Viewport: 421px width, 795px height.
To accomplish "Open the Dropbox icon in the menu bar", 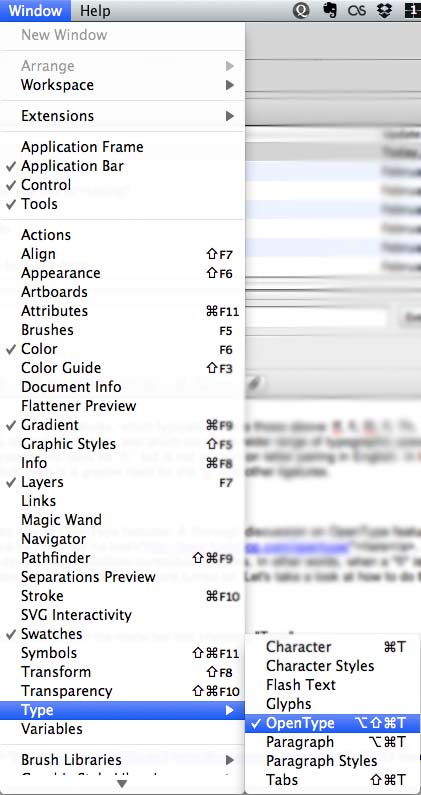I will tap(384, 11).
